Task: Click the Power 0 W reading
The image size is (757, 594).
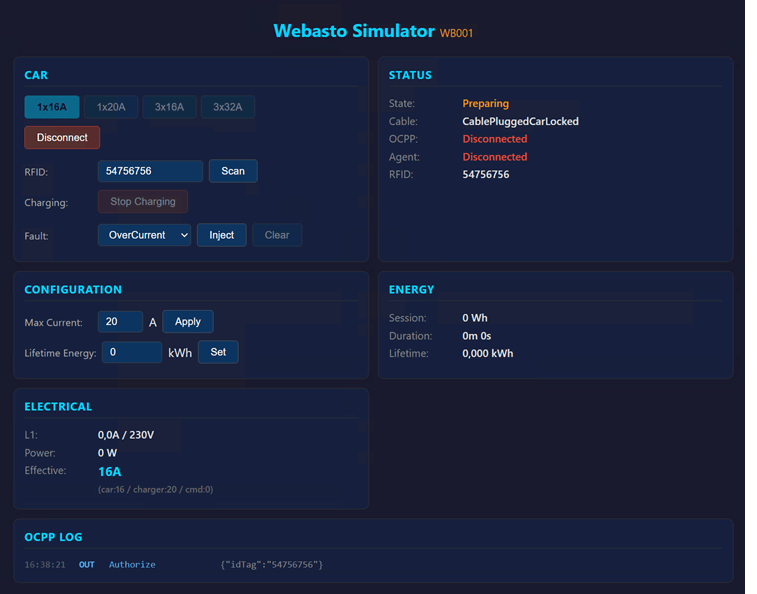Action: pyautogui.click(x=107, y=453)
